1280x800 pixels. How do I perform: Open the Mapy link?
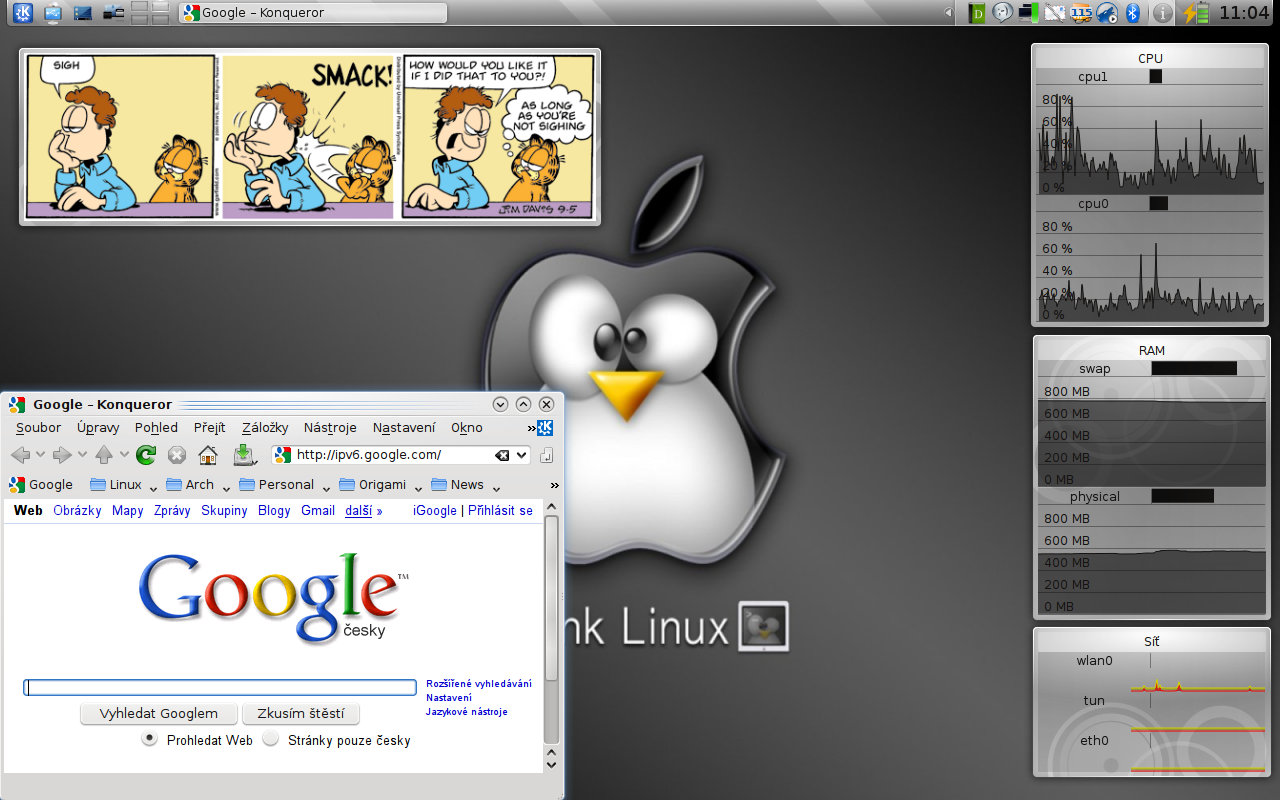[x=128, y=510]
